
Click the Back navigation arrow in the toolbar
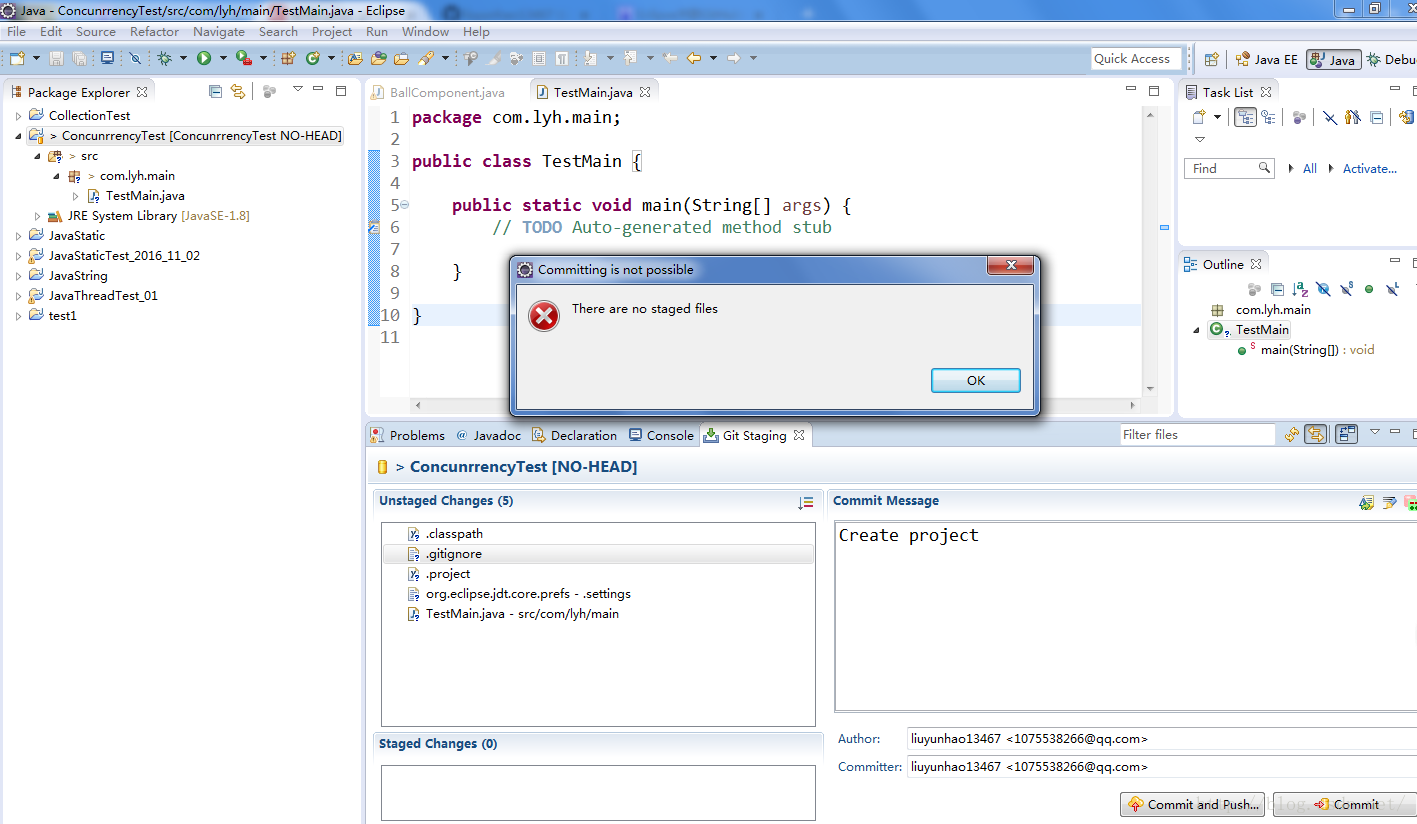click(694, 58)
